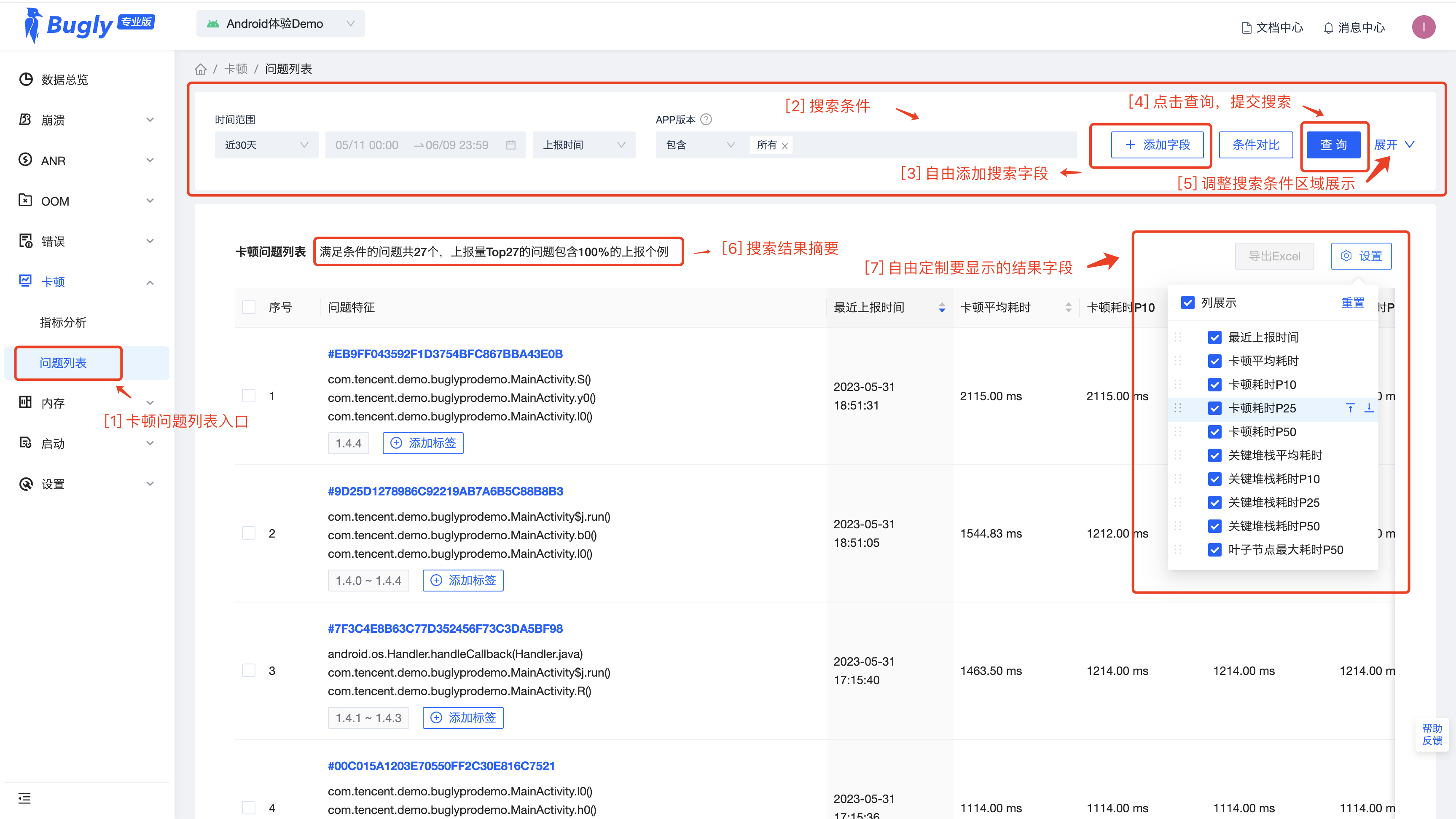
Task: Open the 包含 condition dropdown
Action: point(700,145)
